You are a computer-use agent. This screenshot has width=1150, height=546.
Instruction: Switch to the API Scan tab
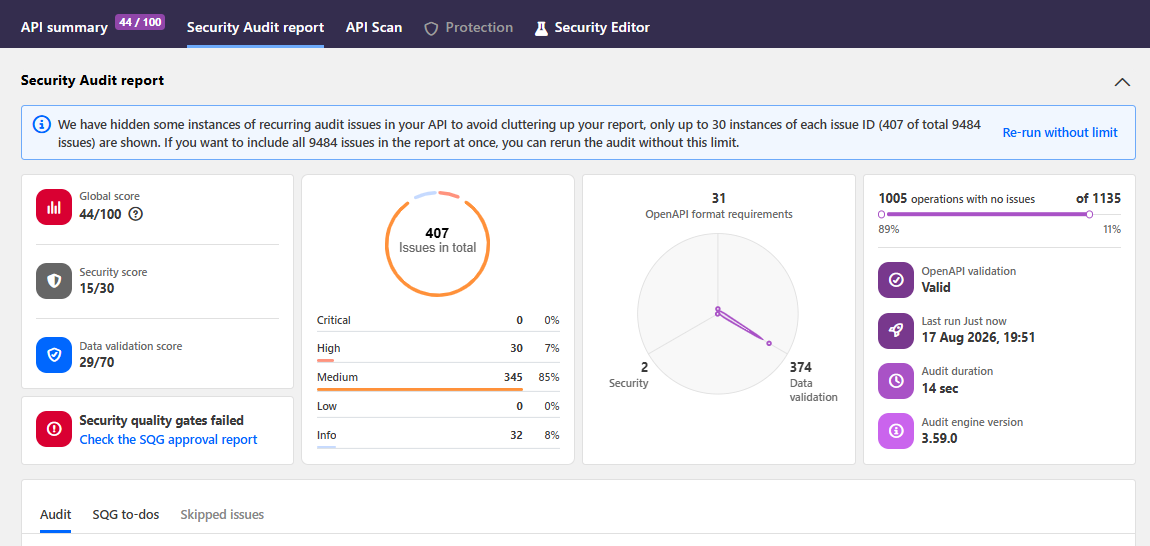pos(374,27)
